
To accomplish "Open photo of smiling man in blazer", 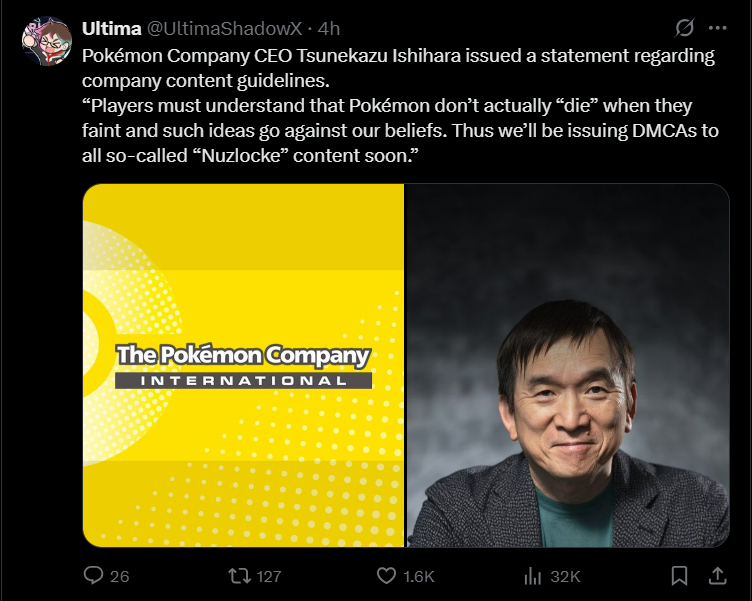I will click(568, 365).
